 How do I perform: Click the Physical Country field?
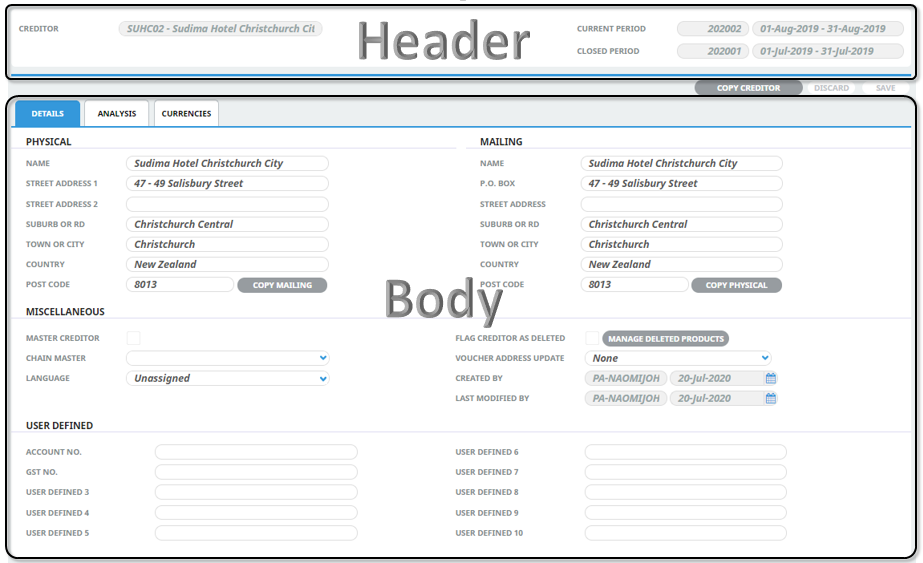click(227, 264)
